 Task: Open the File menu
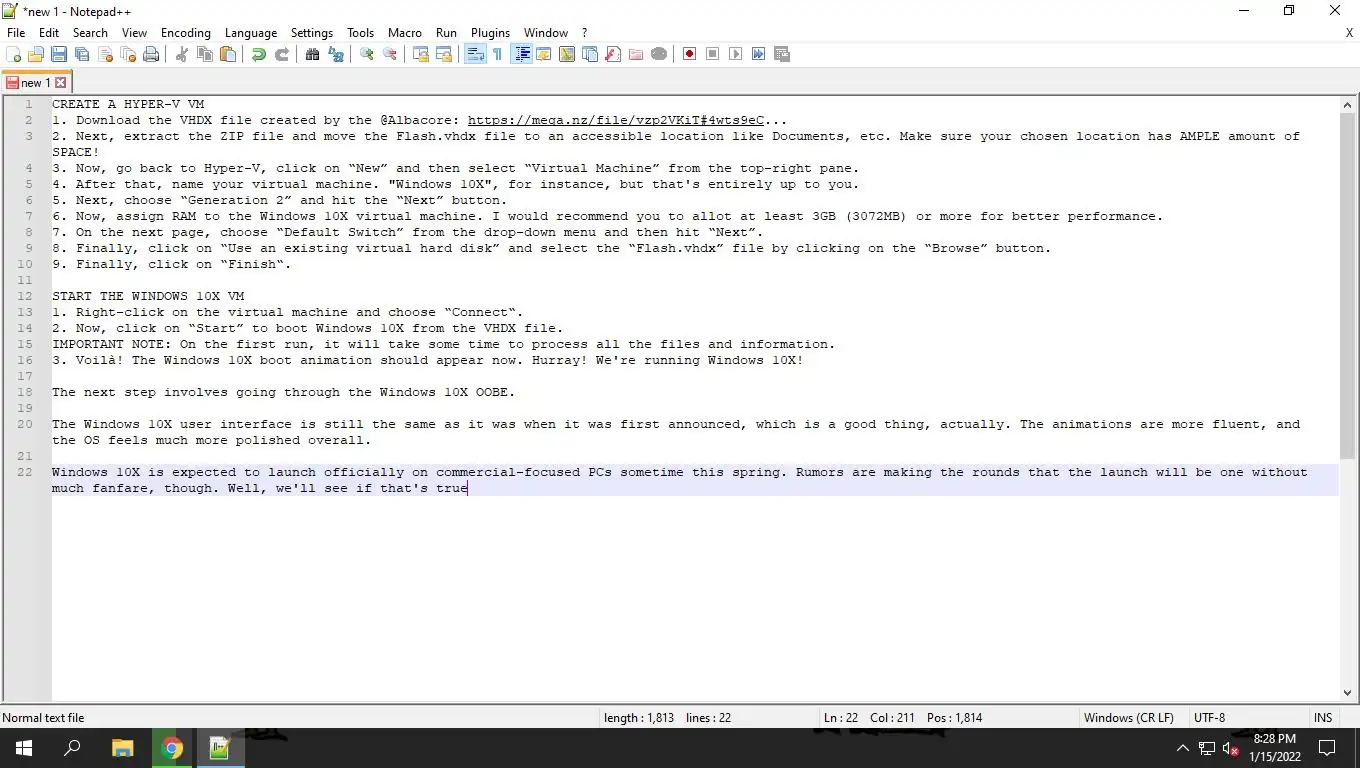coord(16,33)
